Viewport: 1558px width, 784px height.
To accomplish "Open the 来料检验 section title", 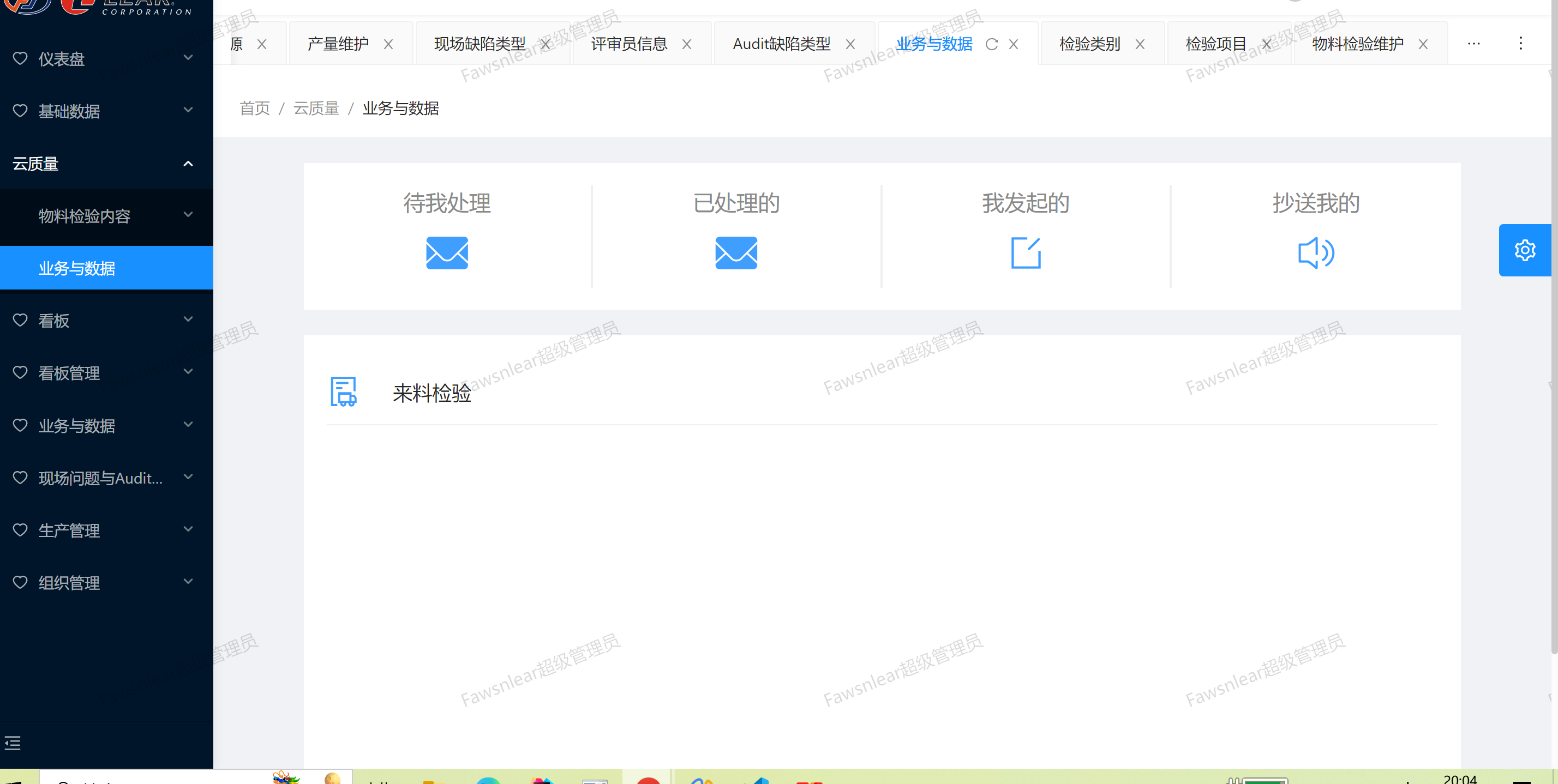I will (432, 394).
